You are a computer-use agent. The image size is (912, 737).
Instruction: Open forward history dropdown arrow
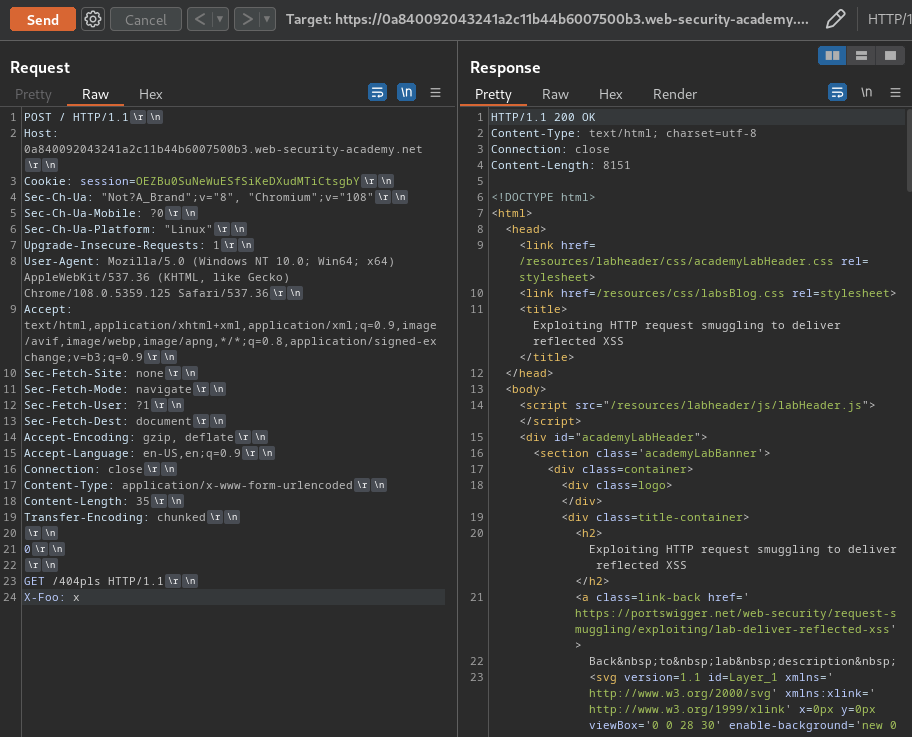click(268, 20)
